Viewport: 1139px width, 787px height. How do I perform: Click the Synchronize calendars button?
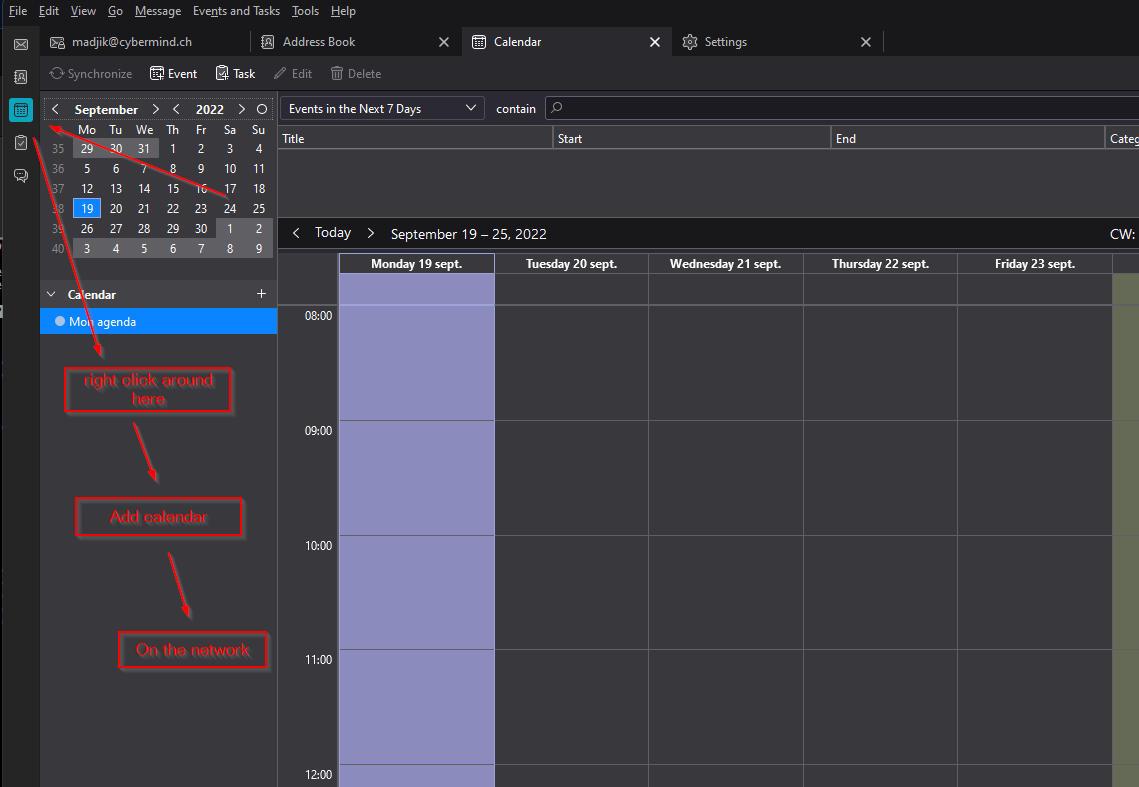coord(91,74)
